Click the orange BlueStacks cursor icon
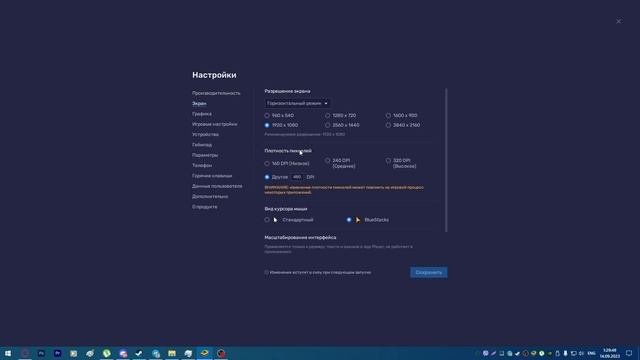The width and height of the screenshot is (640, 360). coord(358,220)
